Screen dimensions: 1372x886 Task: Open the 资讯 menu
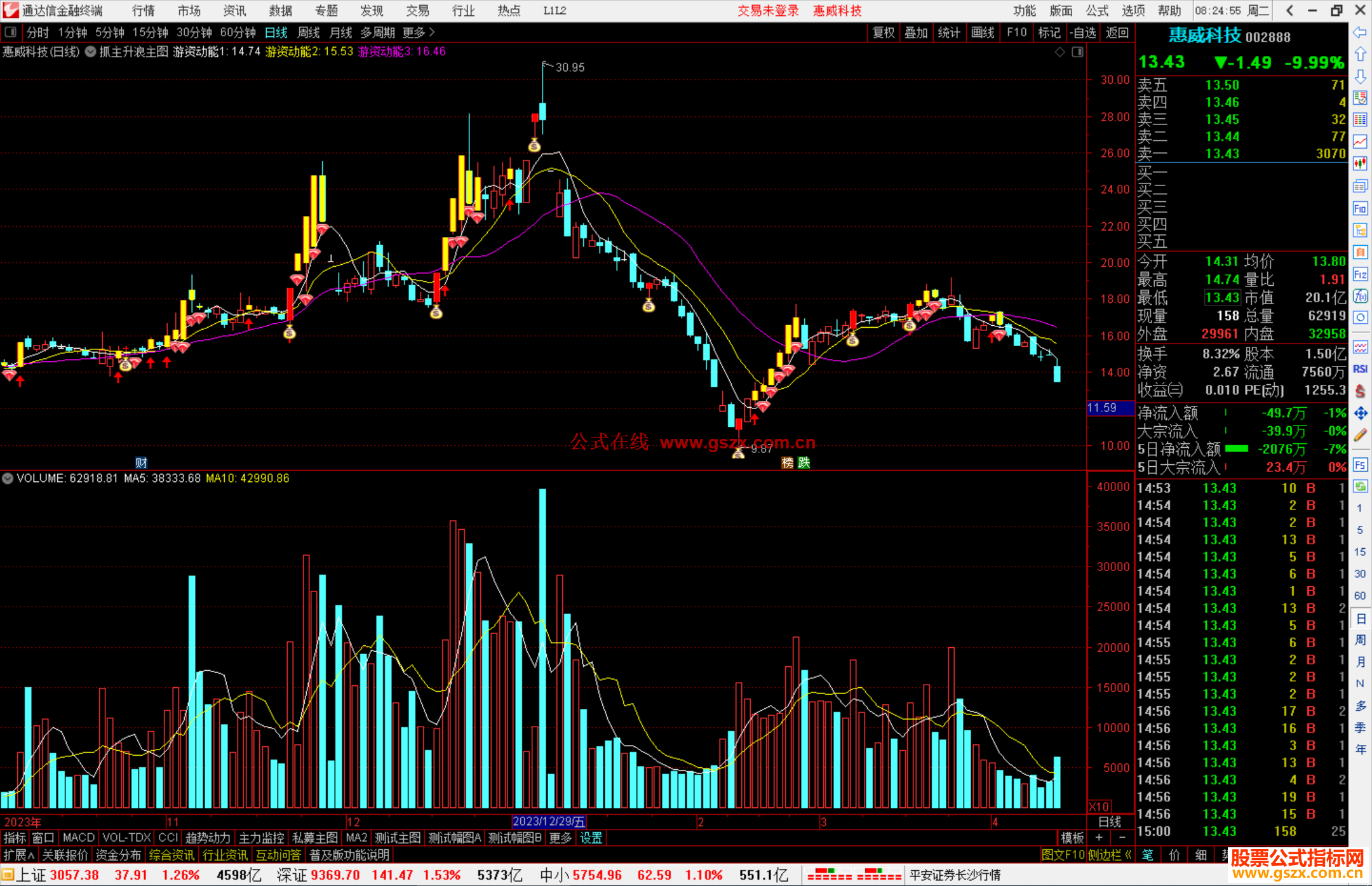[x=234, y=11]
